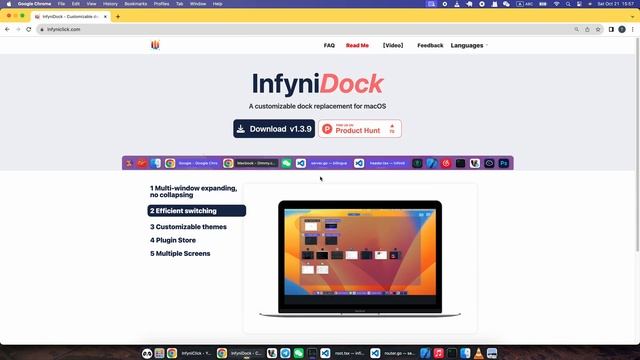This screenshot has height=360, width=640.
Task: Click the Spotlight search icon in menu bar
Action: click(x=568, y=4)
